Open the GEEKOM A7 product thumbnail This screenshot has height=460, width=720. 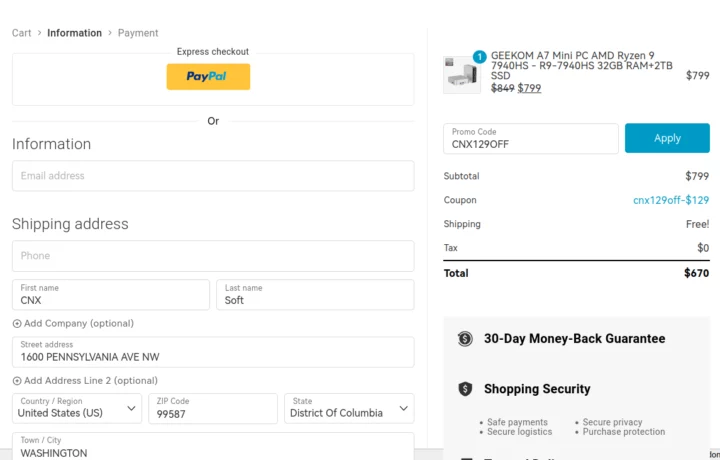tap(461, 75)
